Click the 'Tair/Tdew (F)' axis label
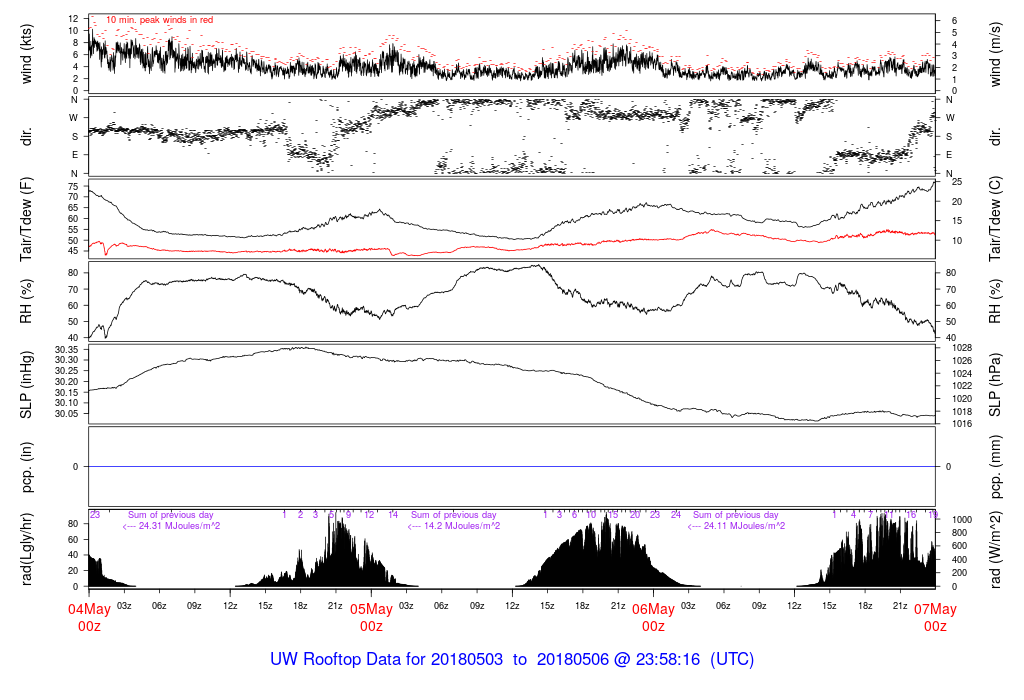This screenshot has height=700, width=1024. pos(26,220)
